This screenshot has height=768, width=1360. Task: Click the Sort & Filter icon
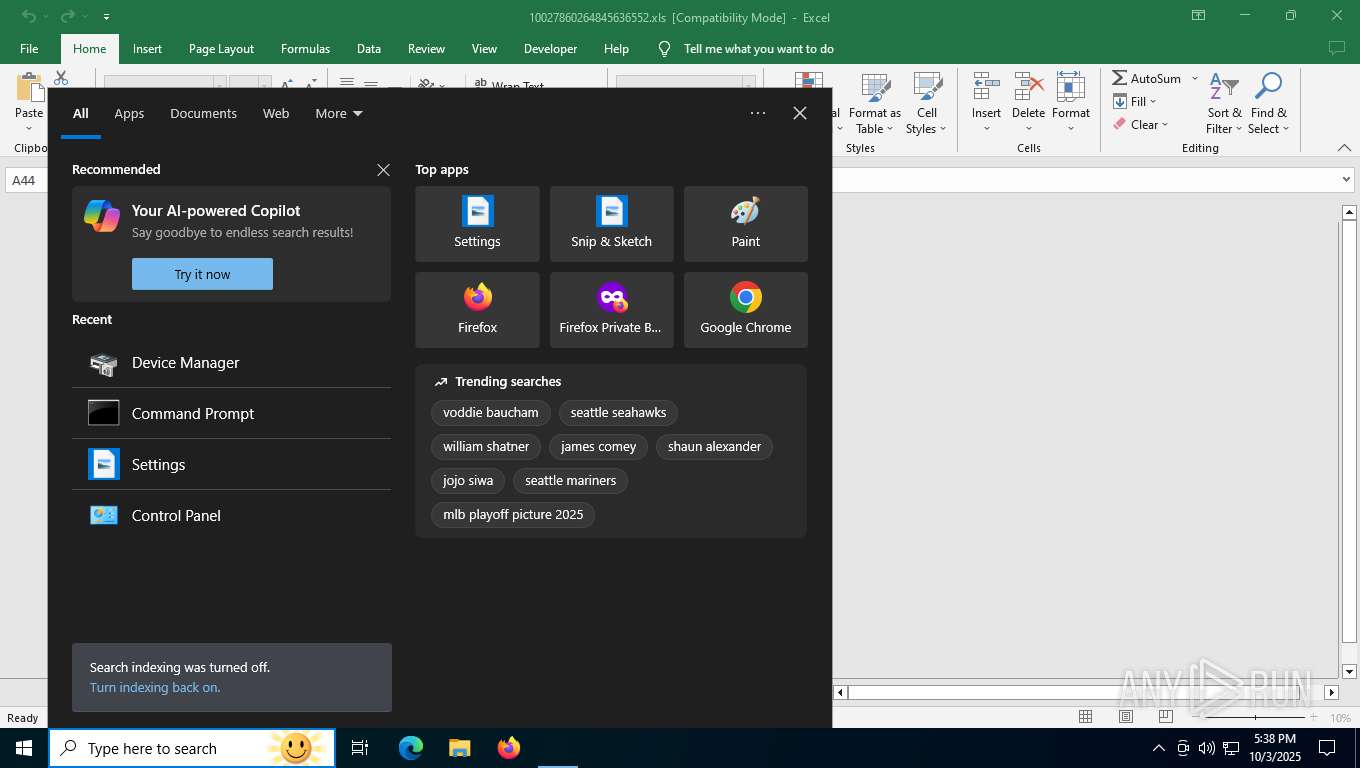click(1223, 86)
